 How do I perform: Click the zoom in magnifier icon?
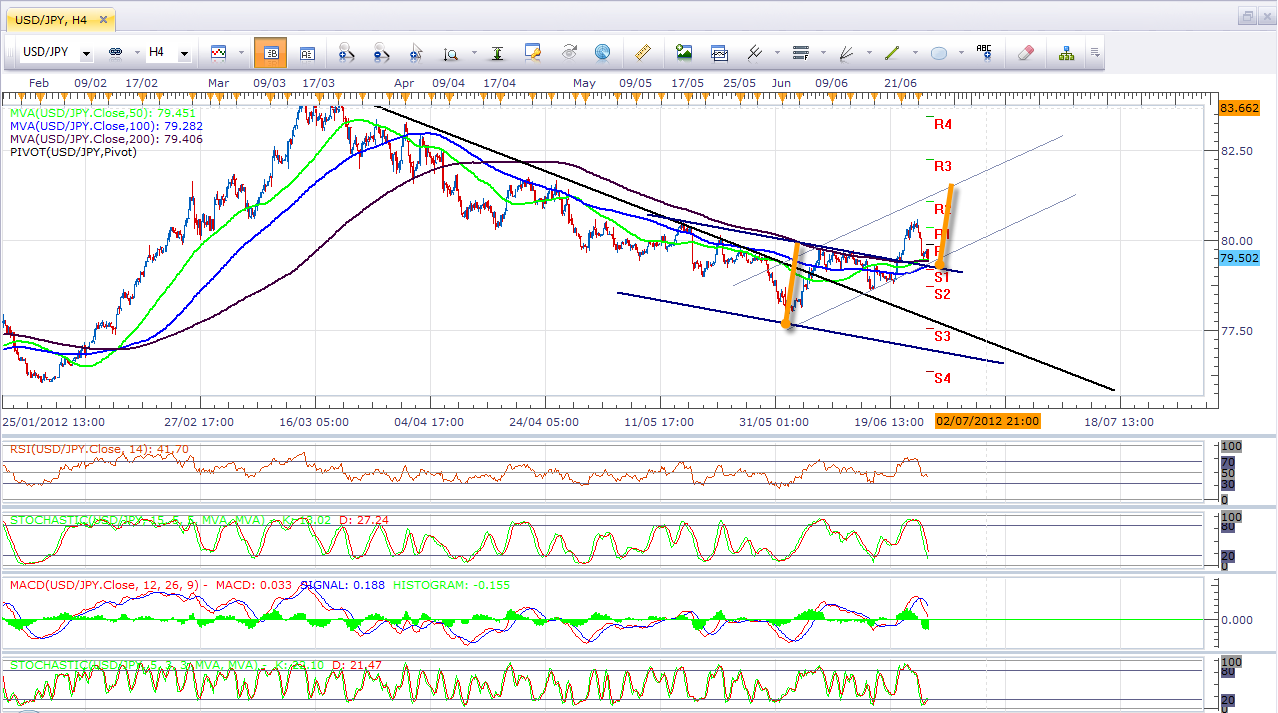pyautogui.click(x=347, y=52)
